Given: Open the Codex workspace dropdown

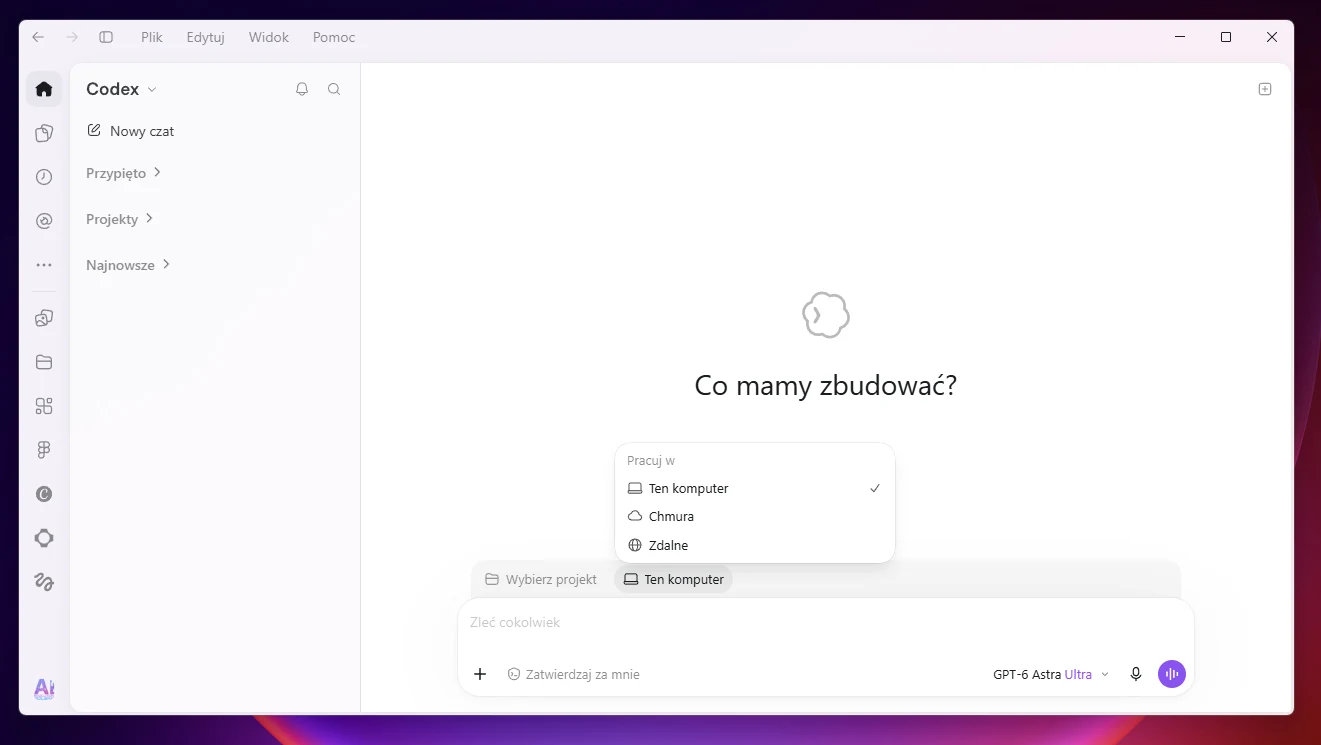Looking at the screenshot, I should (122, 89).
